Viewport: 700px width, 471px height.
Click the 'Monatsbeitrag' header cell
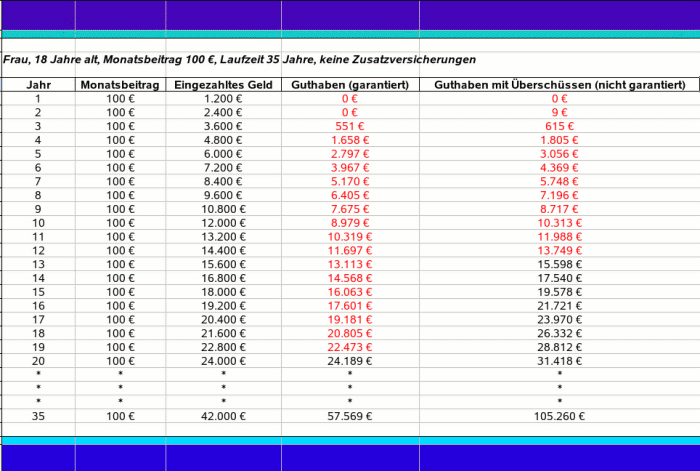point(120,85)
